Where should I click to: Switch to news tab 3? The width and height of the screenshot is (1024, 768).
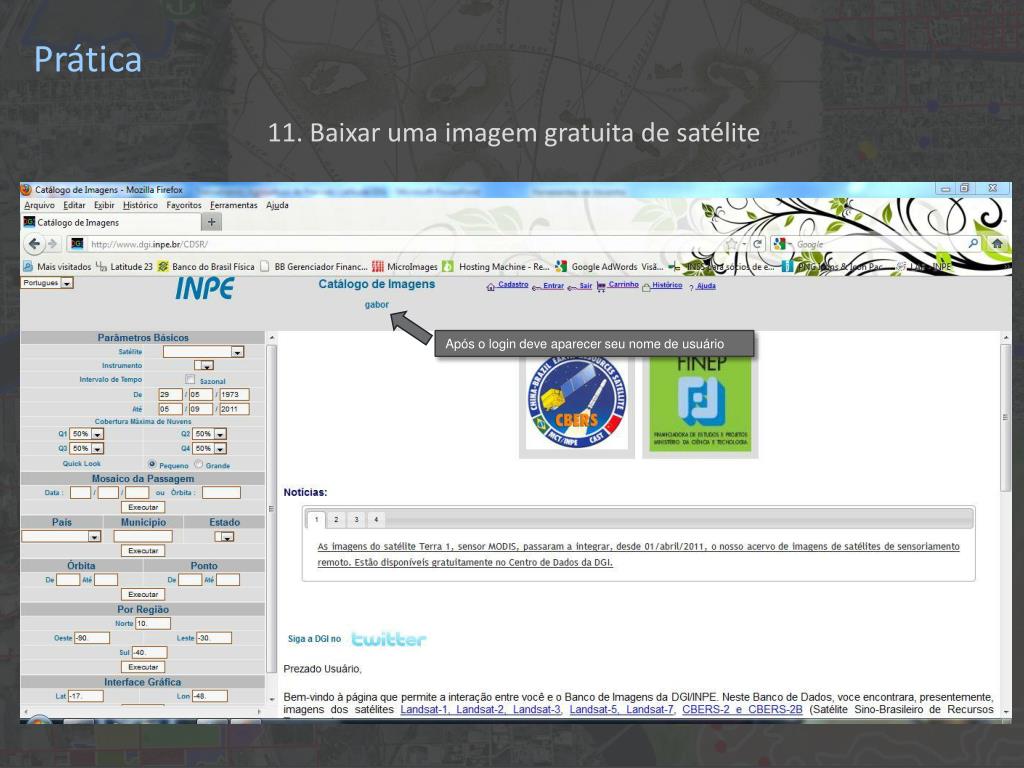point(356,520)
